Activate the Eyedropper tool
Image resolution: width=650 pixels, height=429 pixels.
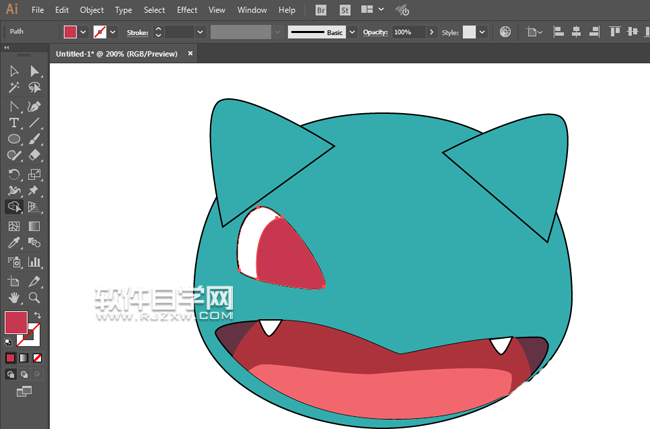point(14,243)
